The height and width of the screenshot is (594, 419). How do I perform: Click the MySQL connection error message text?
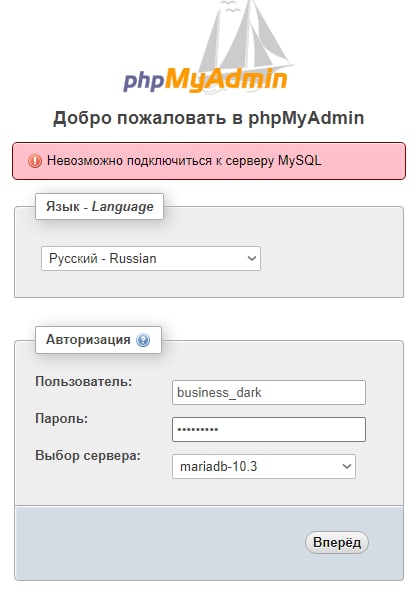[184, 161]
